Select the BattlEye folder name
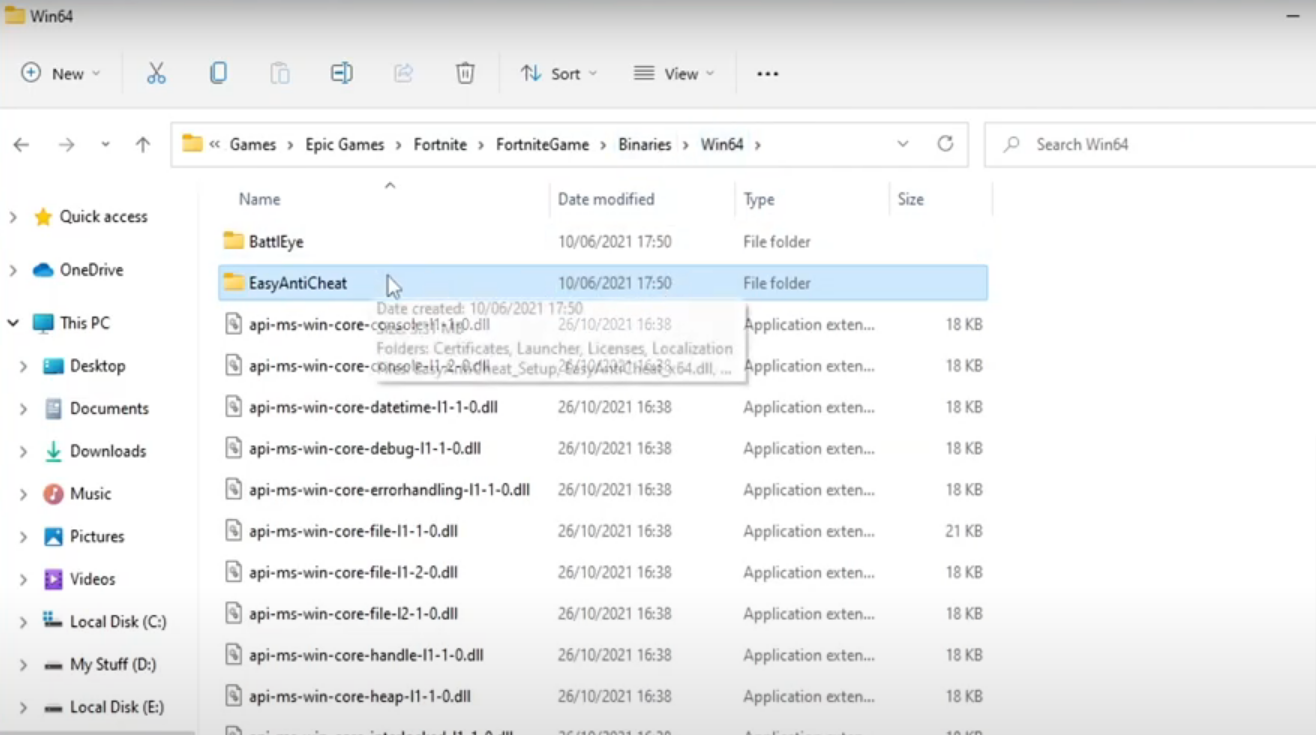Viewport: 1316px width, 735px height. tap(276, 241)
